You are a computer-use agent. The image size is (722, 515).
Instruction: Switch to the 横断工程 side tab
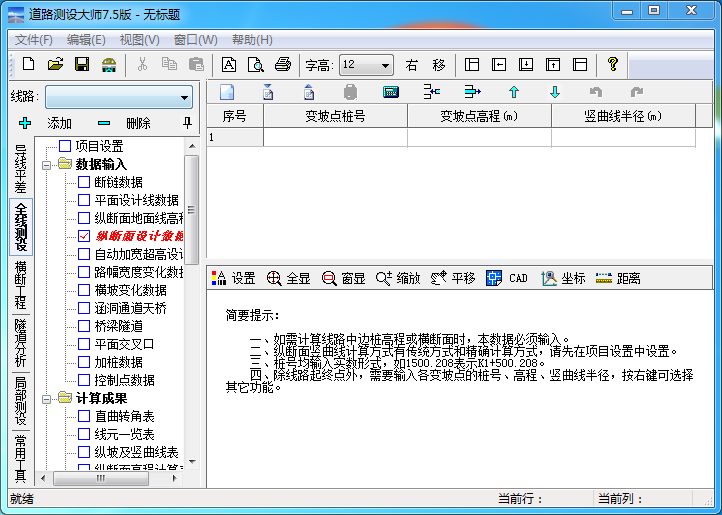click(20, 285)
